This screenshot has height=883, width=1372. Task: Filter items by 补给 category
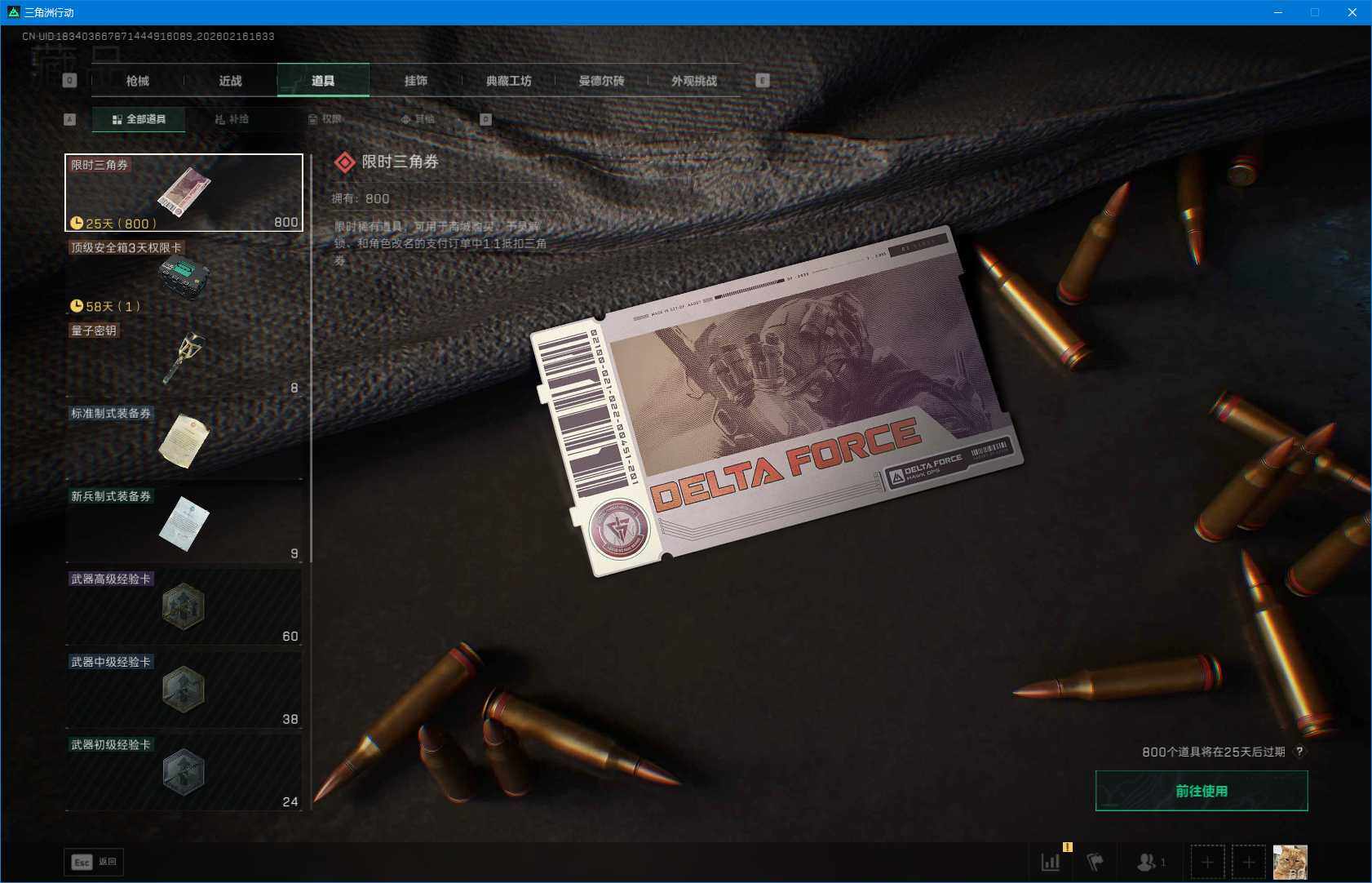tap(232, 119)
